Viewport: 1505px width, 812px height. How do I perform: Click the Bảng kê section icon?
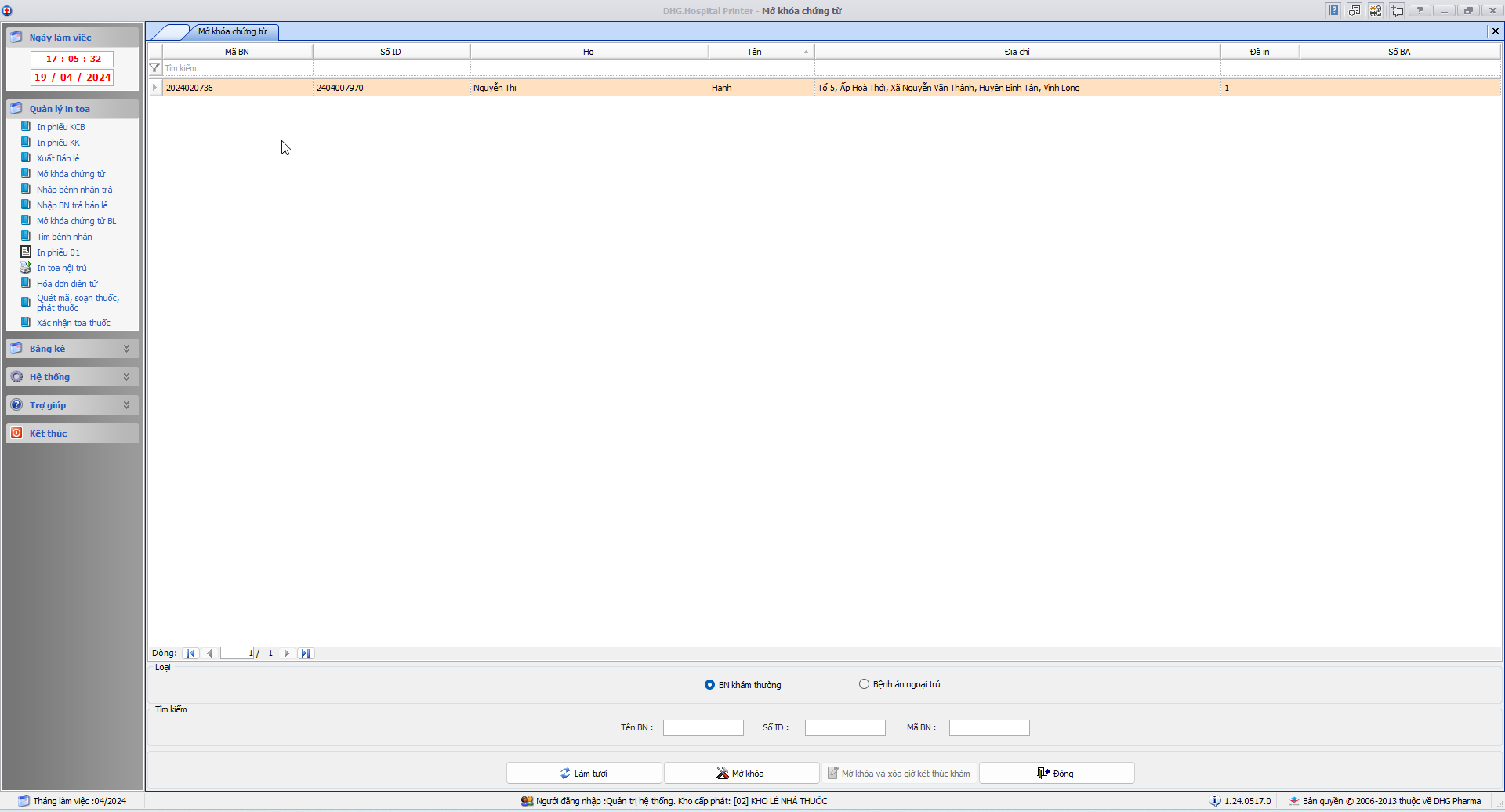tap(16, 348)
